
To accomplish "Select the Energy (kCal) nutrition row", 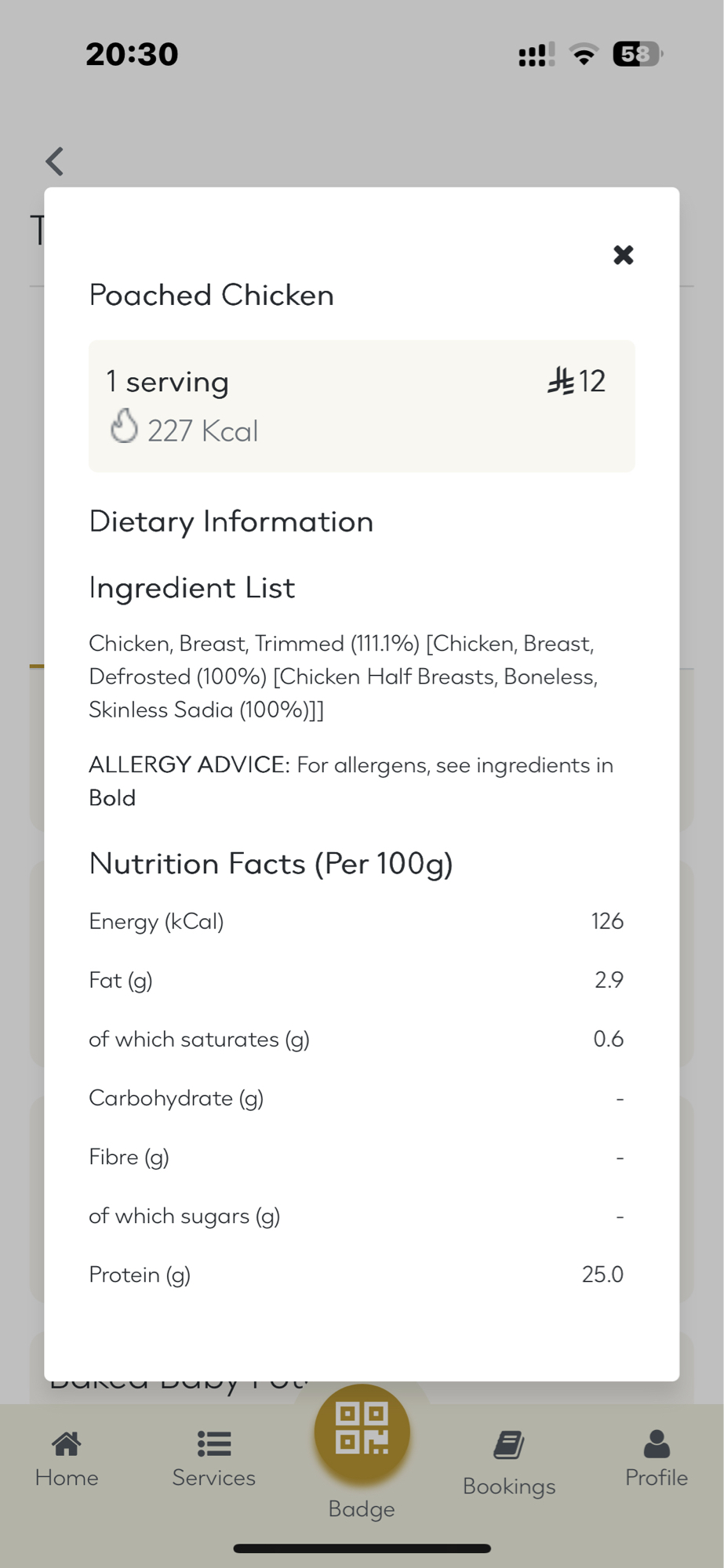I will 356,921.
